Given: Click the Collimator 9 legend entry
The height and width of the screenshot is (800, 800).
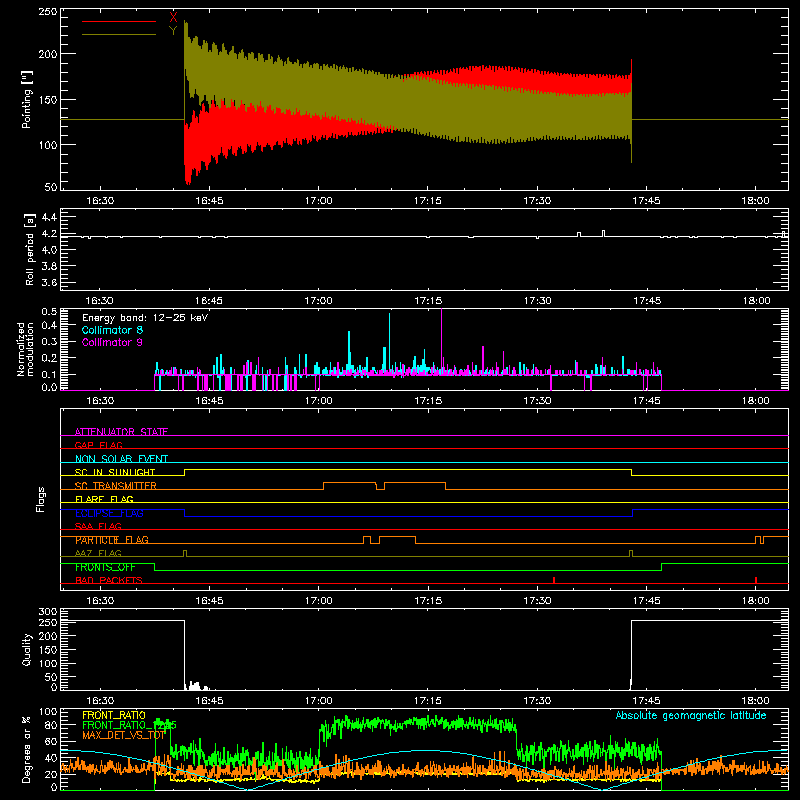Looking at the screenshot, I should pos(112,342).
